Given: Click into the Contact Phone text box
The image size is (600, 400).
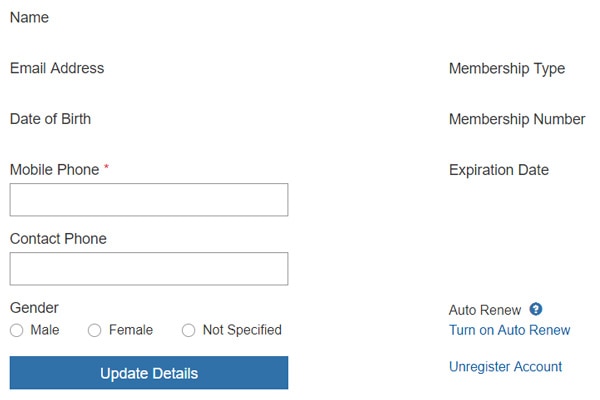Looking at the screenshot, I should point(149,269).
